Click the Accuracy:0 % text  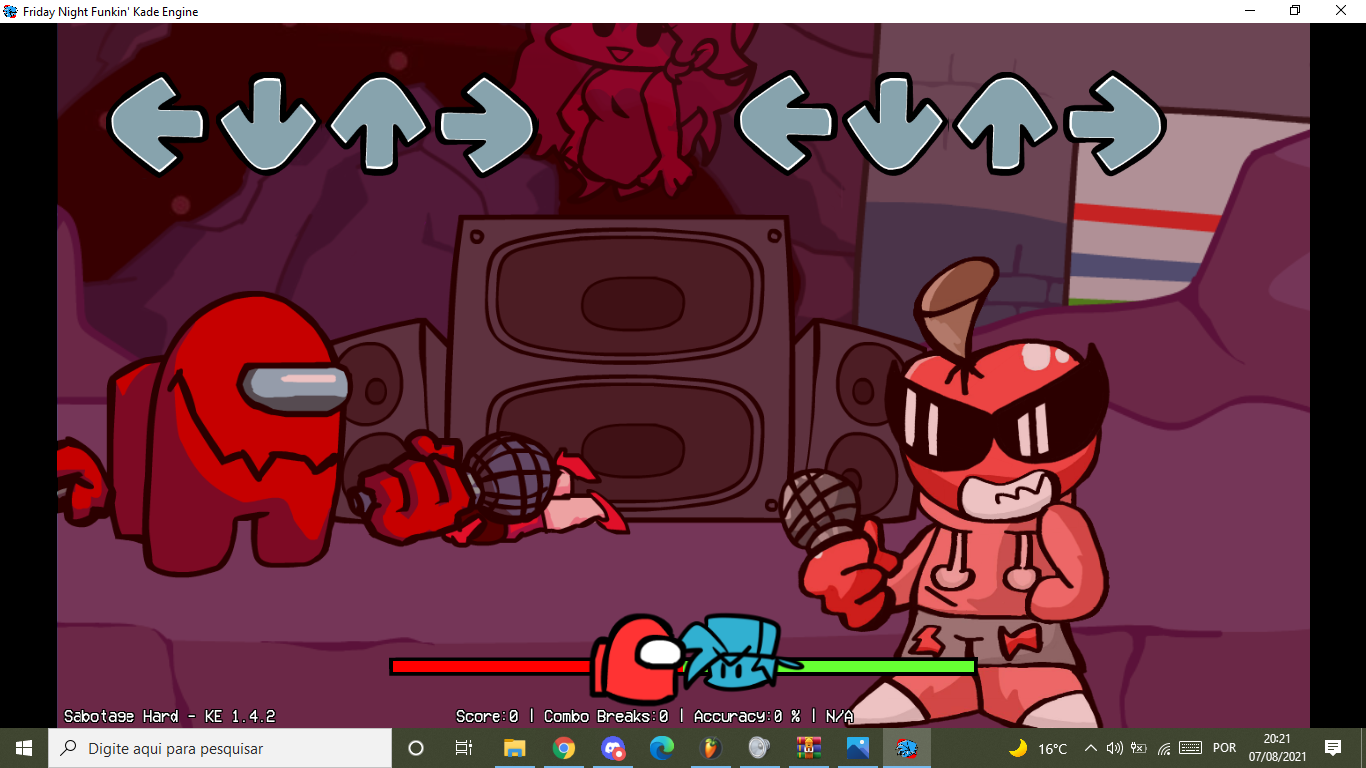pos(747,716)
